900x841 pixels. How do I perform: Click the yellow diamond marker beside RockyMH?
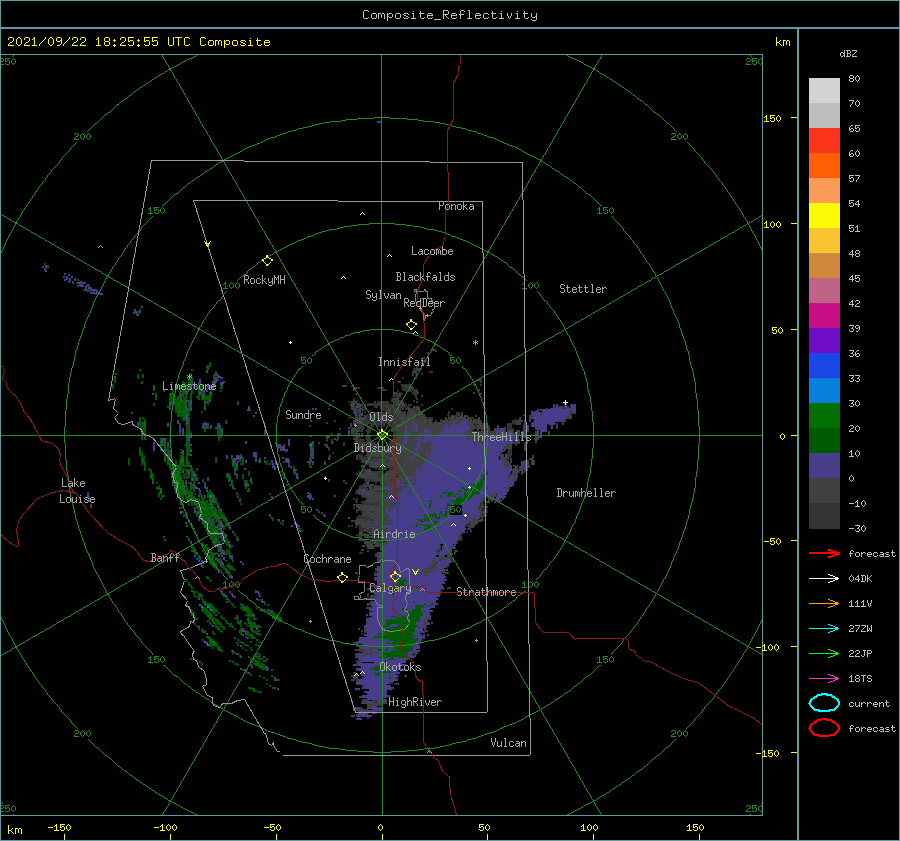click(x=267, y=261)
